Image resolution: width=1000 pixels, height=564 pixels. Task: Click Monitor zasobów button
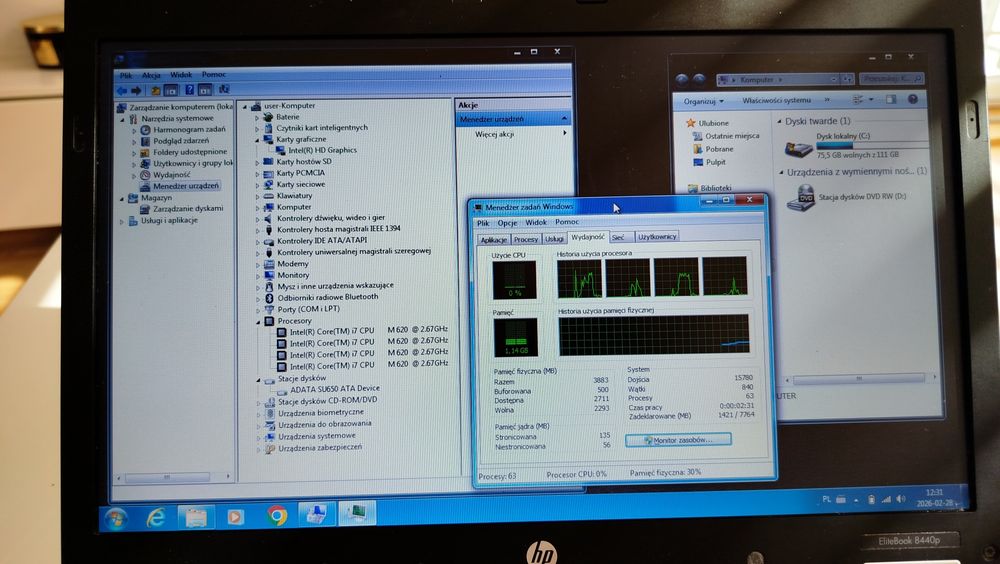(678, 440)
